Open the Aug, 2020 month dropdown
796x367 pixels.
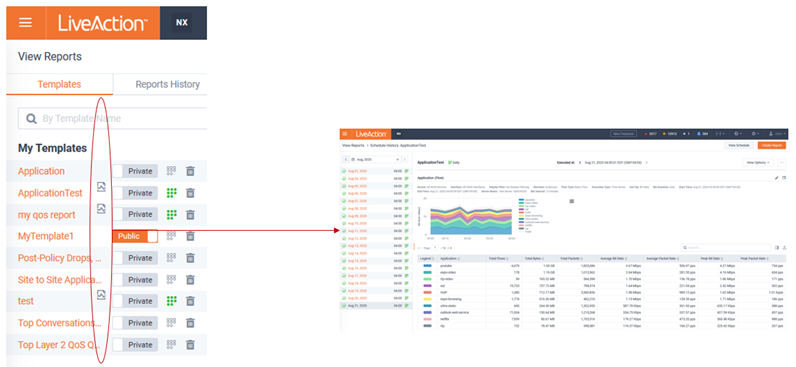[x=375, y=159]
